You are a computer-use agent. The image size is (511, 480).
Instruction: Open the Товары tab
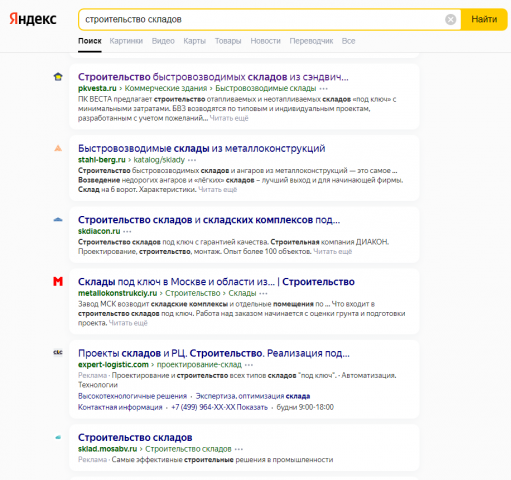point(228,41)
